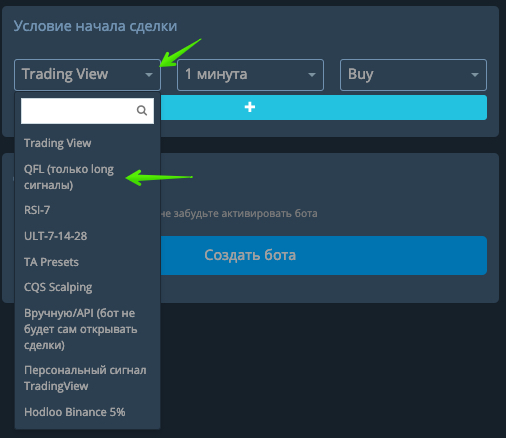Open the Trading View signal source dropdown

87,75
